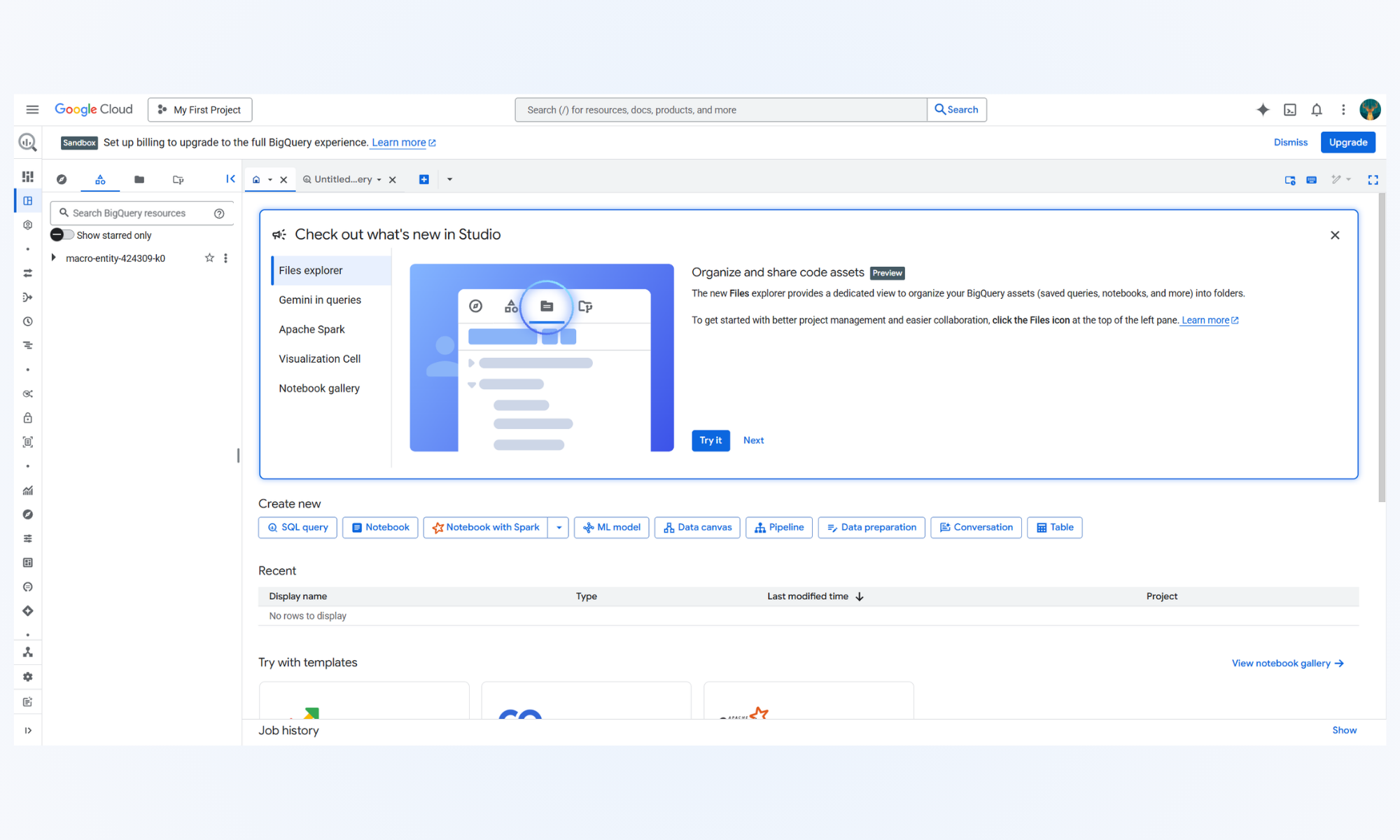Sort by Last modified time column
Viewport: 1400px width, 840px height.
815,596
